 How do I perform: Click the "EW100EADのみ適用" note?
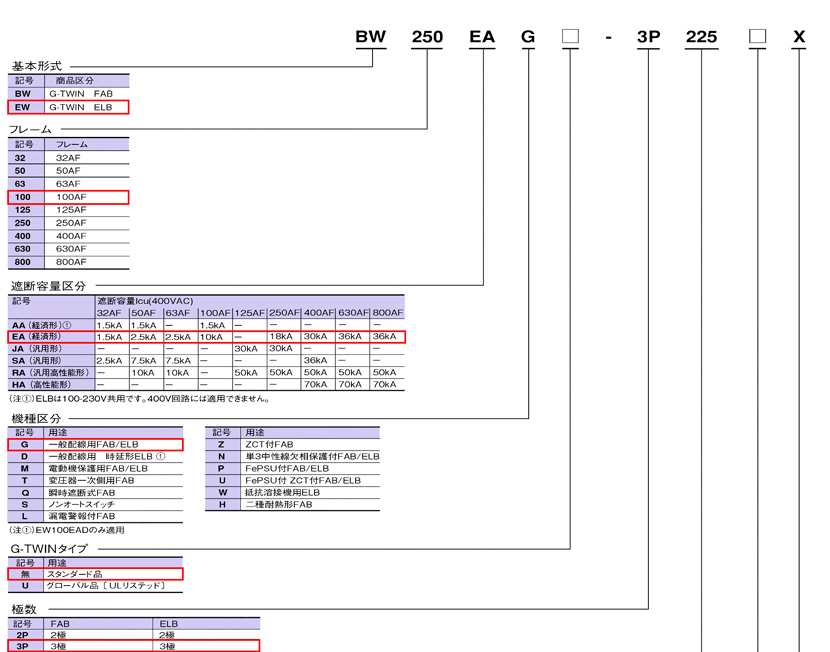tap(67, 530)
